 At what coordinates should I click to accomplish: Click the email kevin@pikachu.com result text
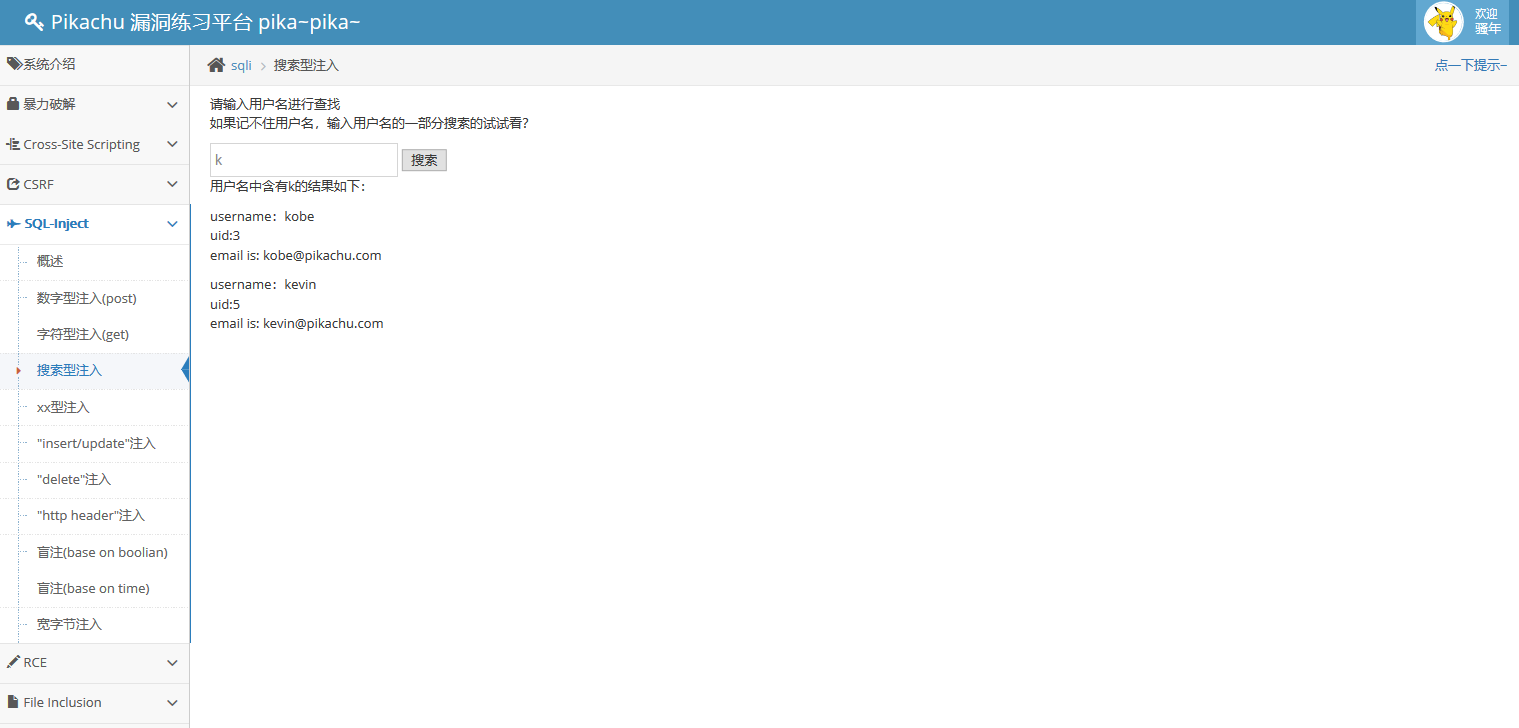297,323
